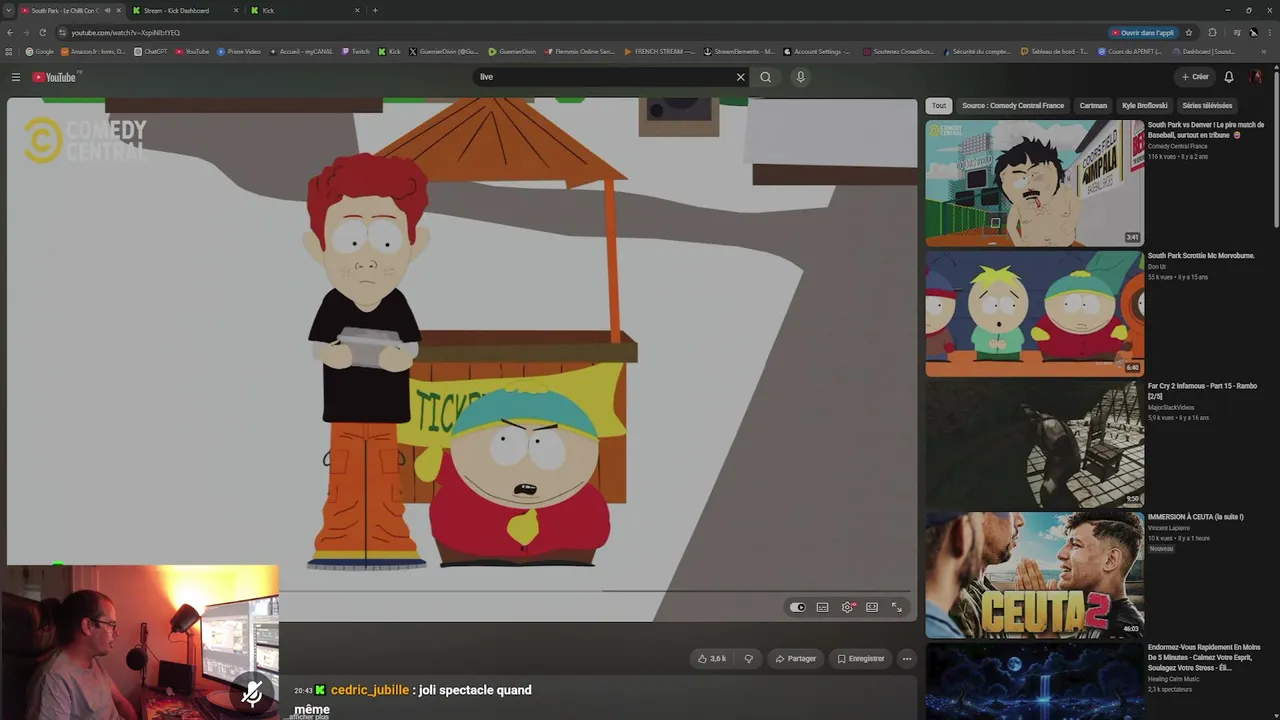The image size is (1280, 720).
Task: Click the page vertical scrollbar
Action: tap(1276, 150)
